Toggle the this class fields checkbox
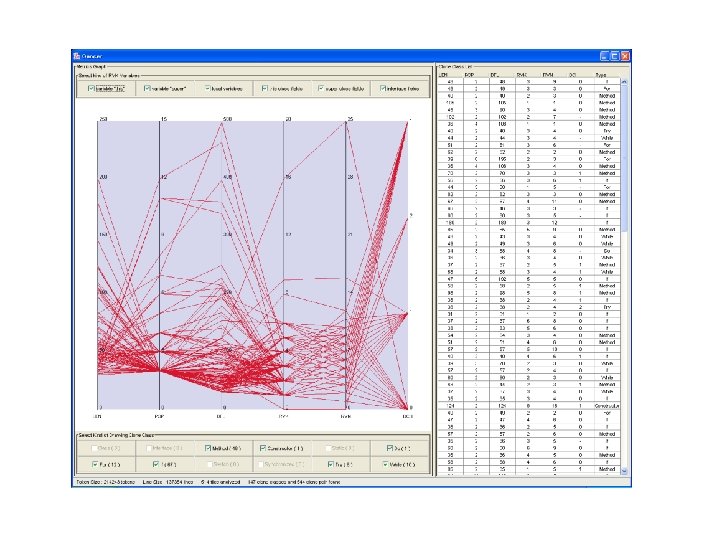Viewport: 720px width, 540px height. (x=264, y=89)
